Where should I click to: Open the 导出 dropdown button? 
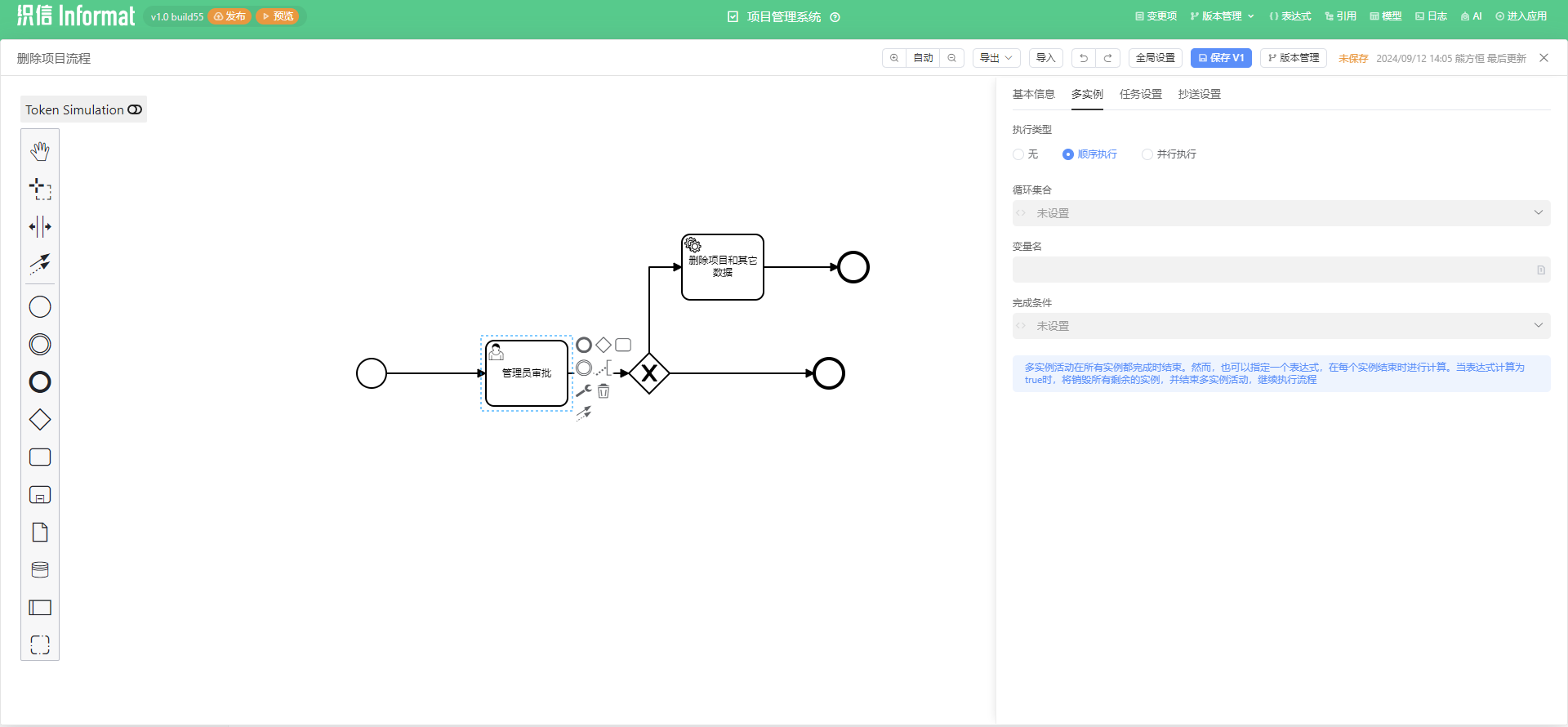996,58
